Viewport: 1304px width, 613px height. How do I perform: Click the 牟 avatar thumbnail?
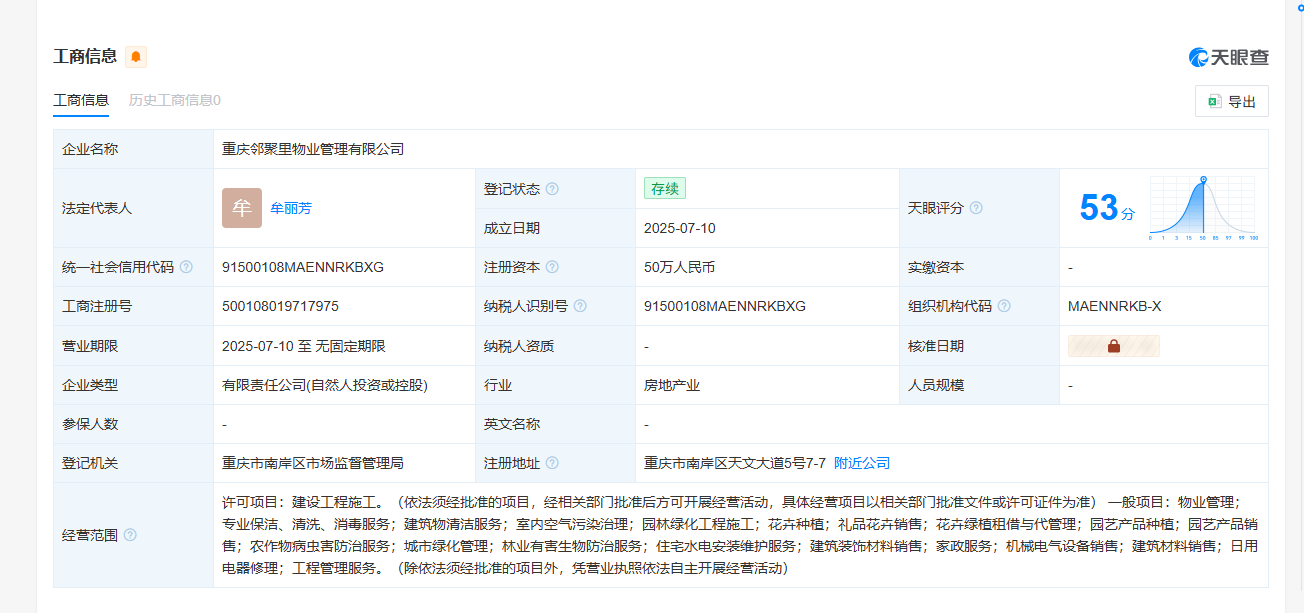(x=242, y=208)
